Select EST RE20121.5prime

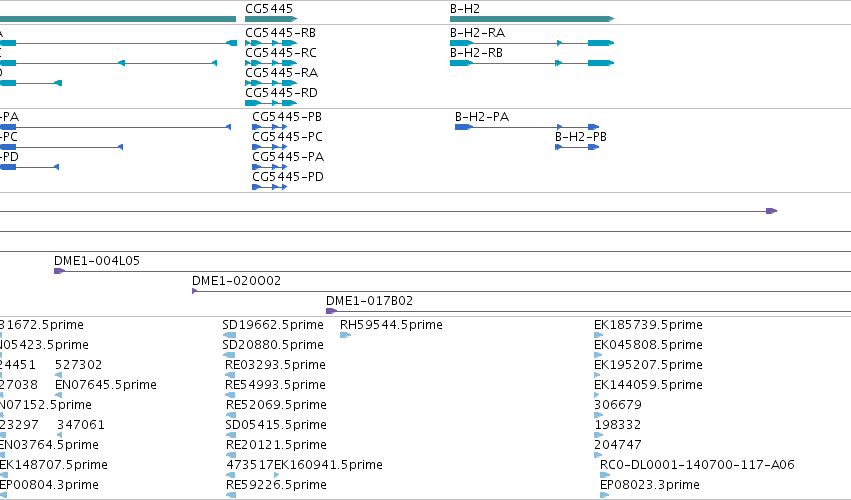point(276,446)
